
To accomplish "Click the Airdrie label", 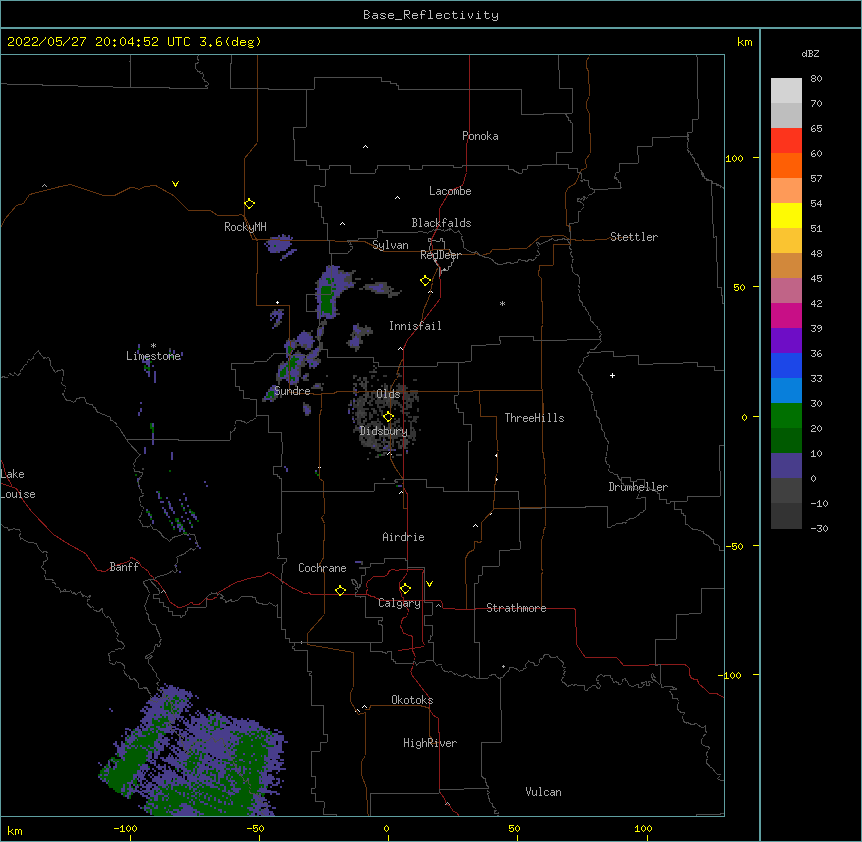I will 403,537.
